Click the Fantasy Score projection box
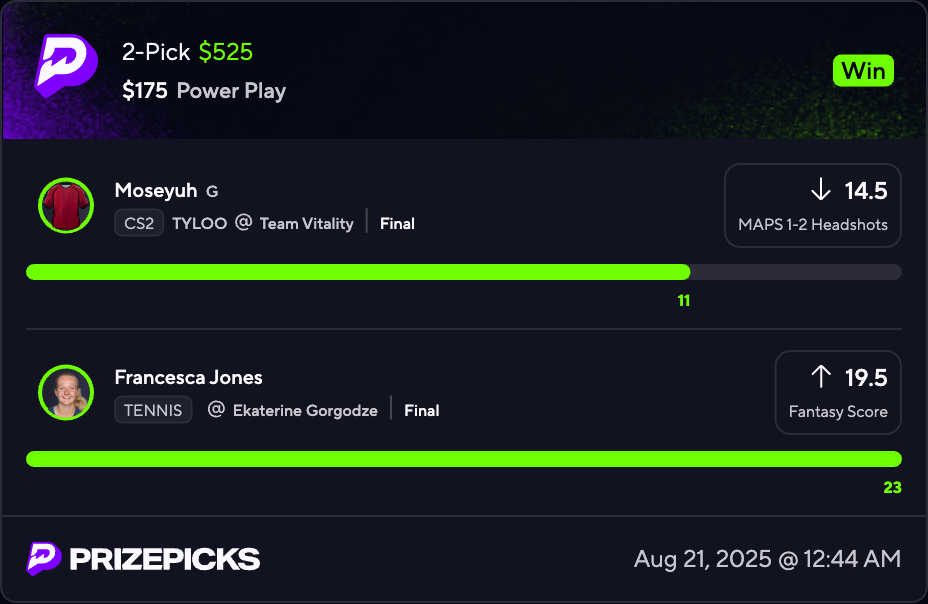Viewport: 928px width, 604px height. [838, 392]
